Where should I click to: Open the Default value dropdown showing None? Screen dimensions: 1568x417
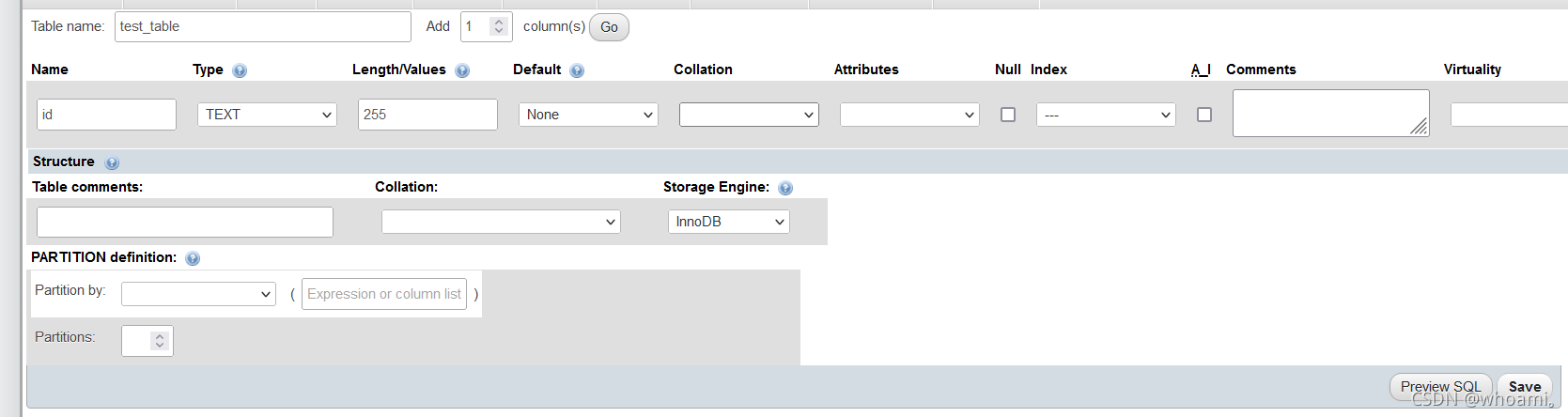click(x=588, y=115)
